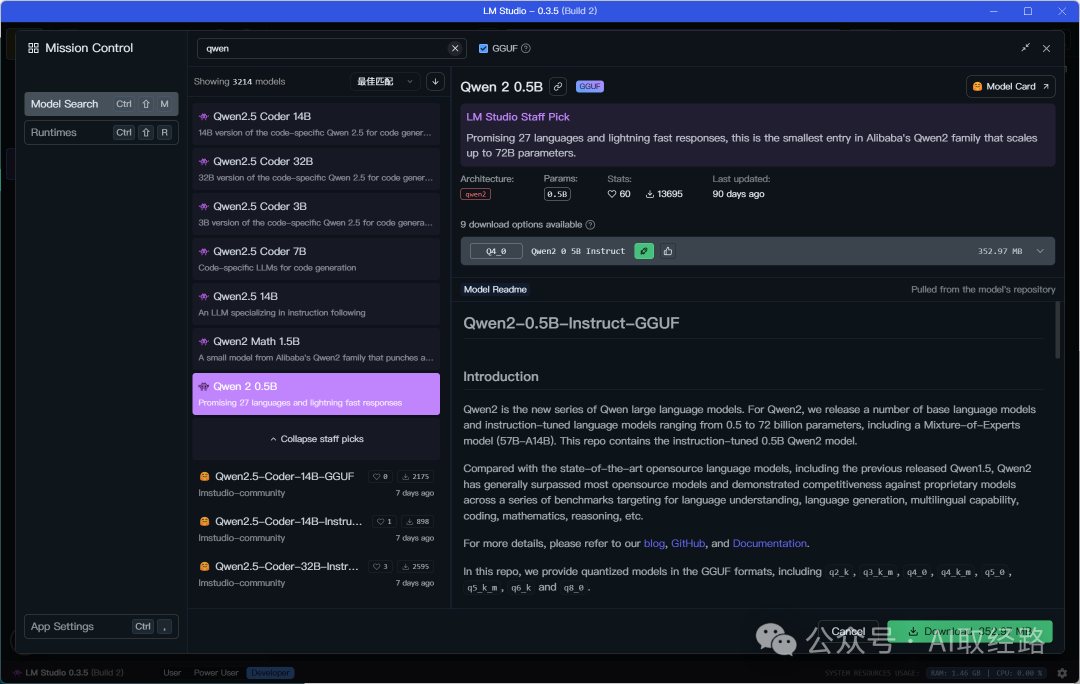Collapse staff picks list
Screen dimensions: 1080x684
pyautogui.click(x=316, y=439)
